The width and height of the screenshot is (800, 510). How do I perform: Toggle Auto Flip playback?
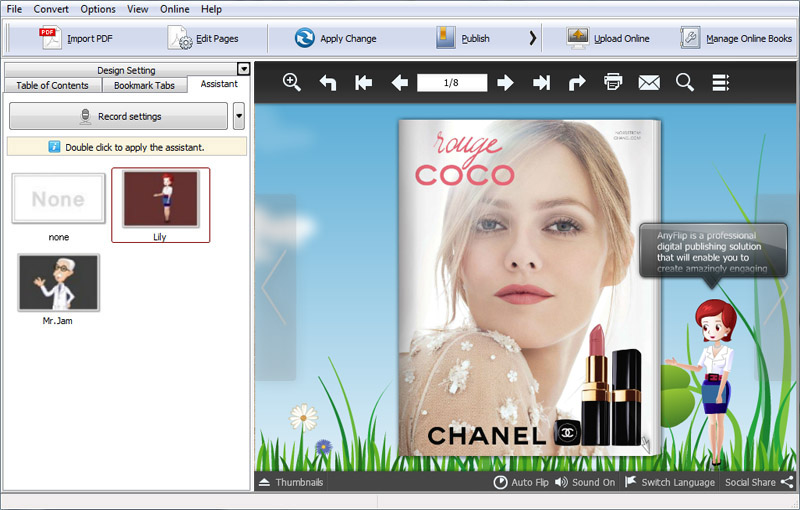pos(520,482)
